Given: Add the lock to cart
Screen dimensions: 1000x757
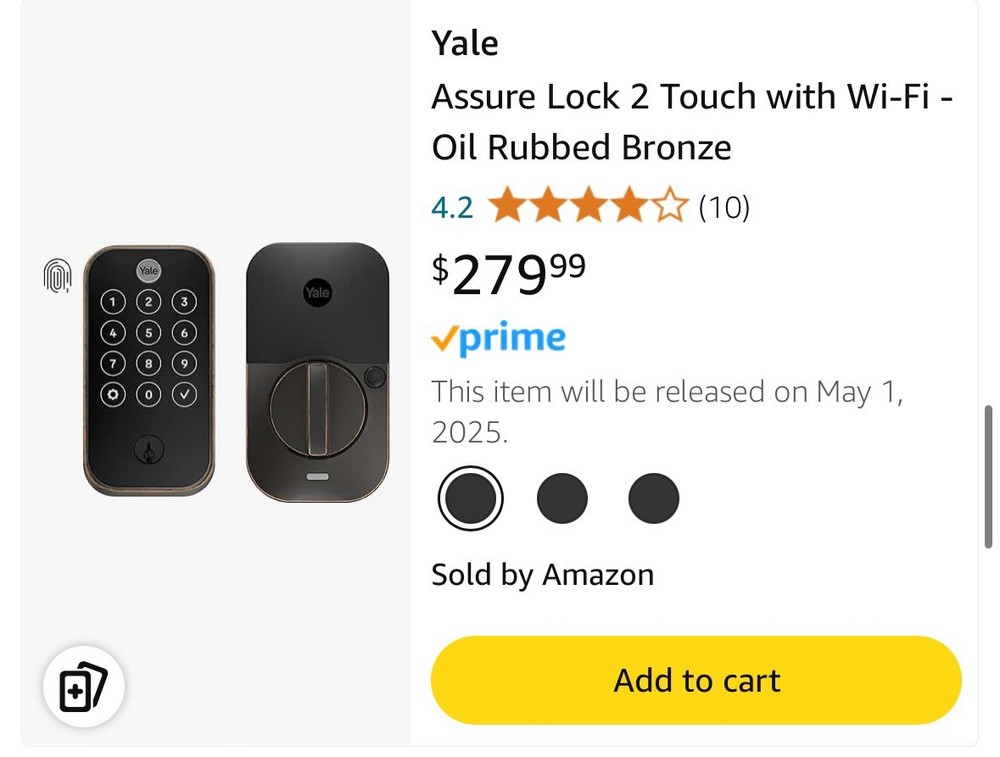Looking at the screenshot, I should coord(696,680).
